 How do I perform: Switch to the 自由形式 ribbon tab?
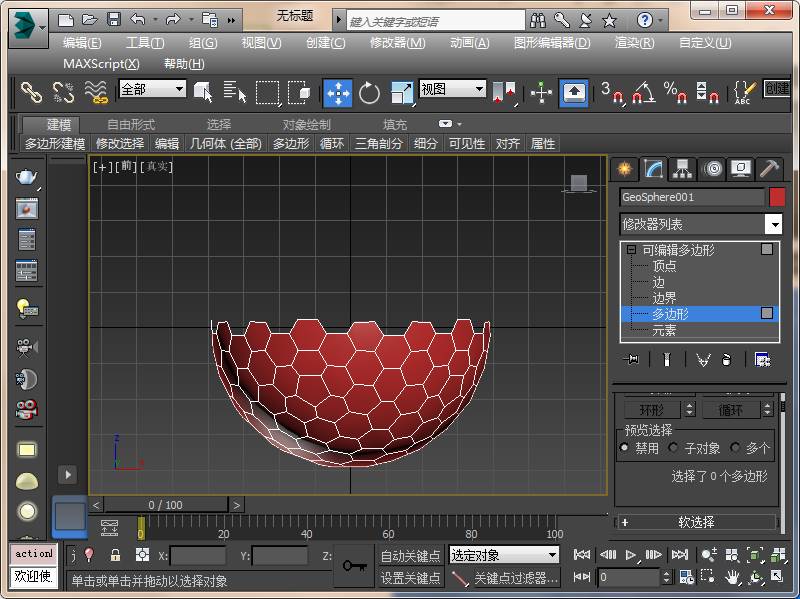131,124
